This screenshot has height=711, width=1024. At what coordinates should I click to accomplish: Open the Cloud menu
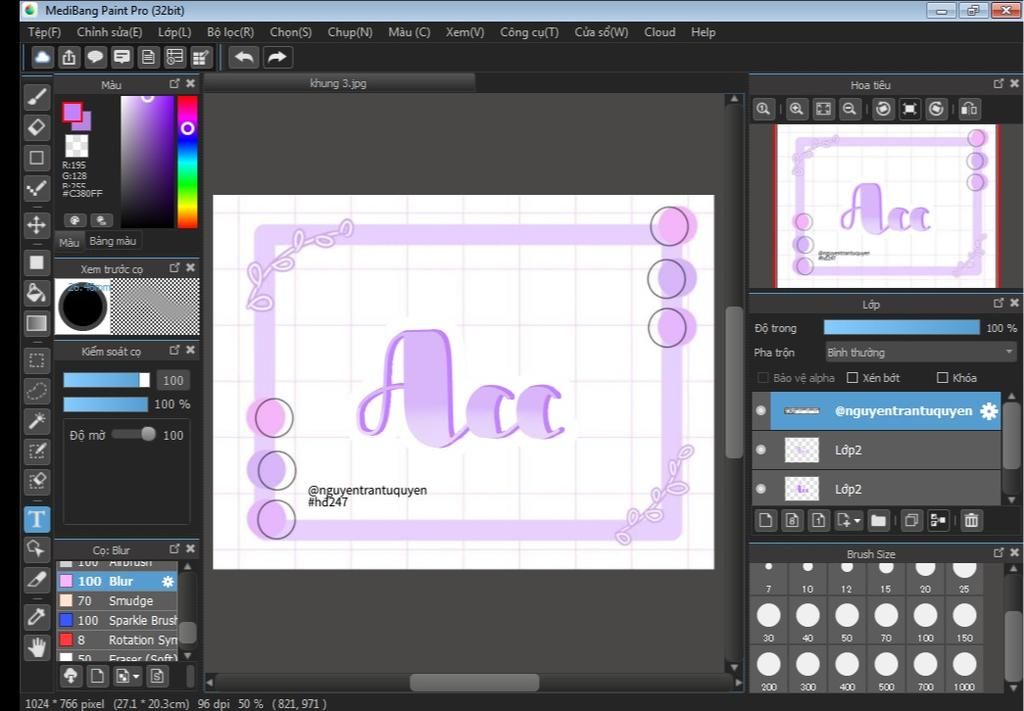(x=660, y=32)
